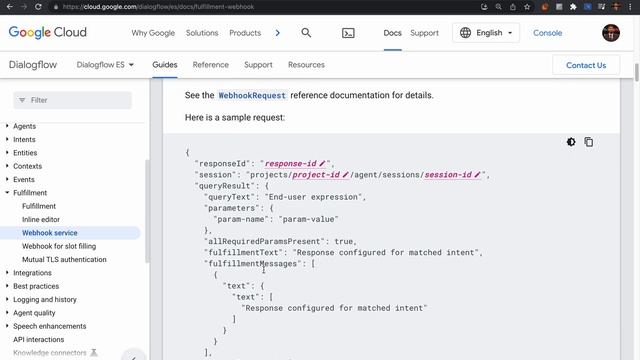Open the Why Google menu

point(153,33)
